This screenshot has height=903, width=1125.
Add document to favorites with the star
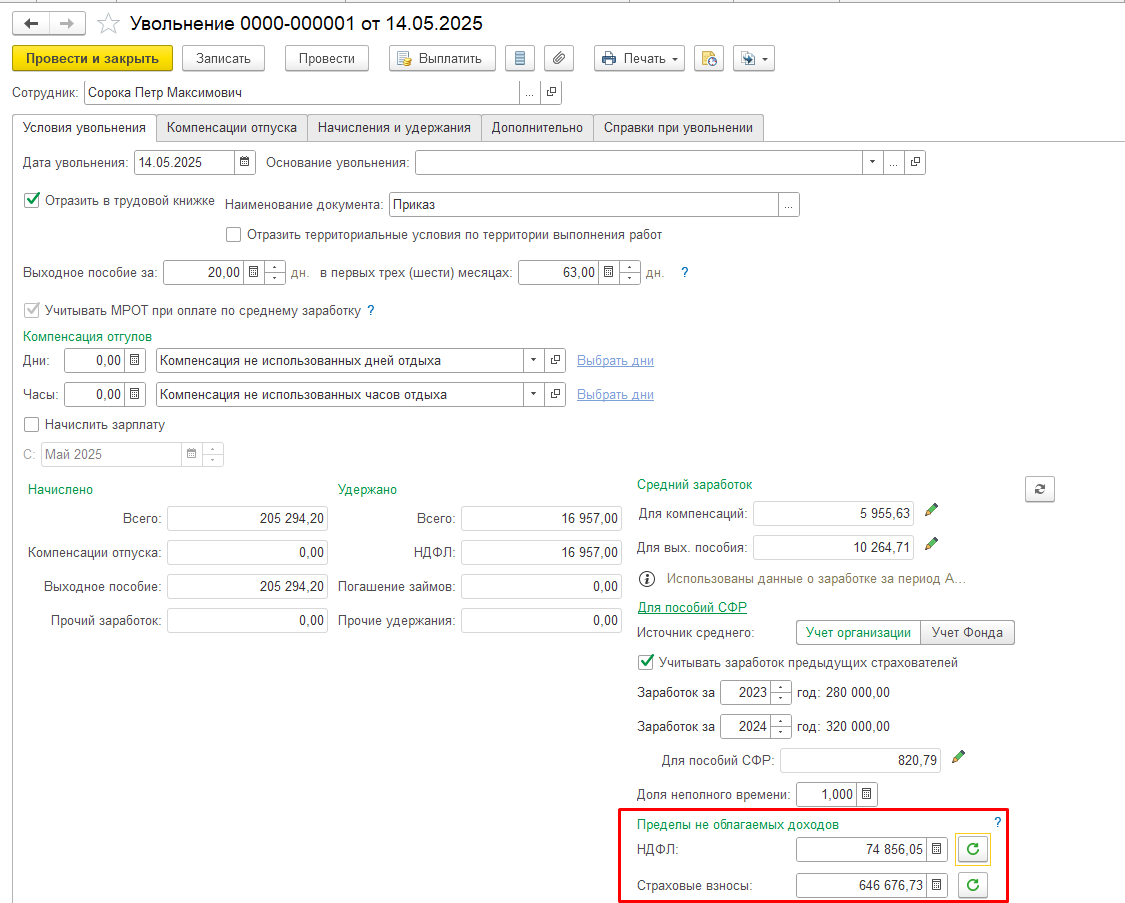[108, 24]
